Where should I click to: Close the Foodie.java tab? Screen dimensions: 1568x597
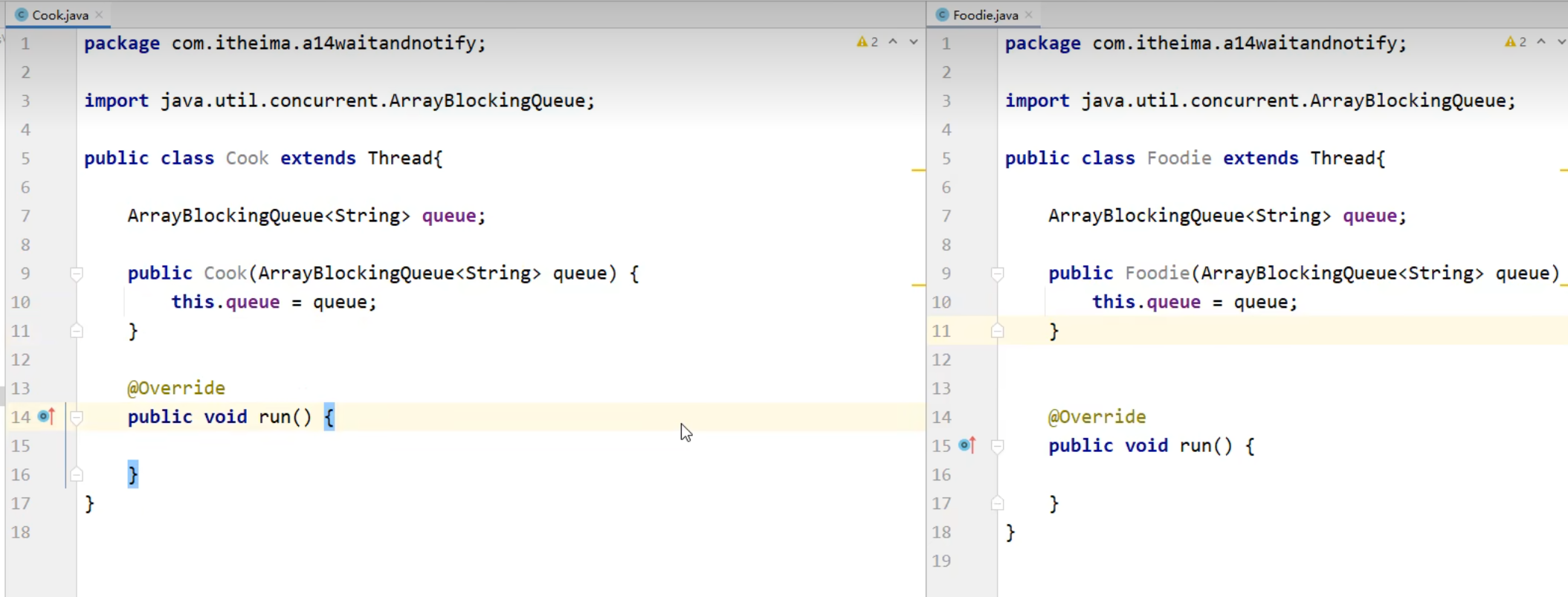click(1029, 15)
